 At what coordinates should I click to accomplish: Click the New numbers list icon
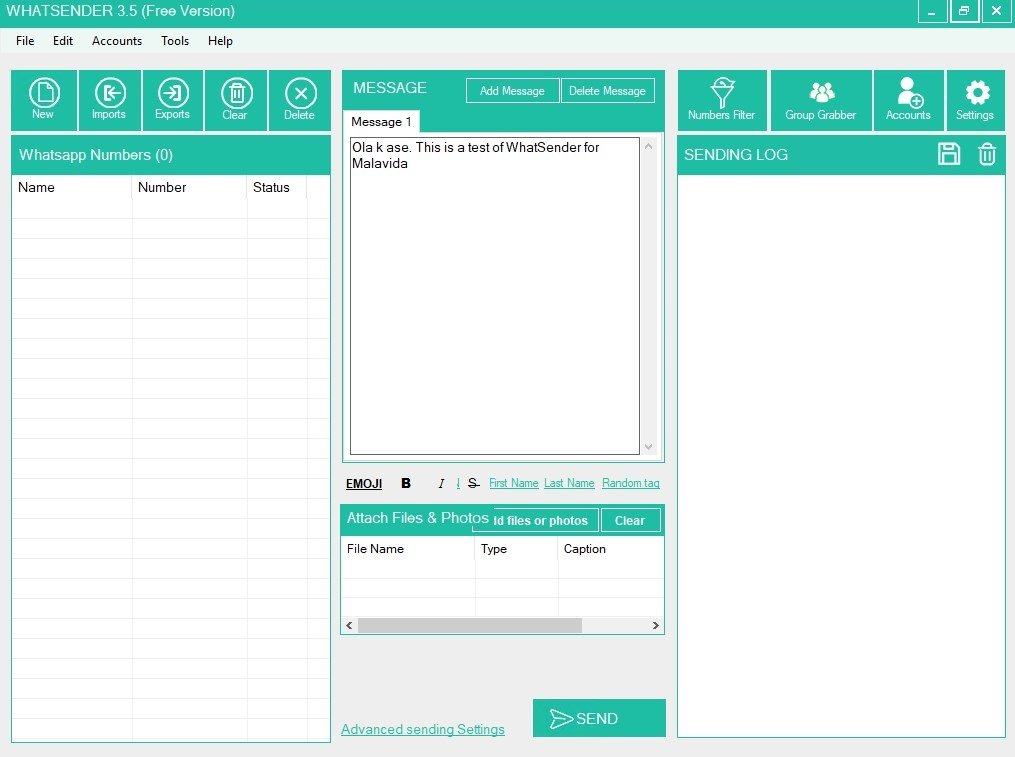point(44,100)
